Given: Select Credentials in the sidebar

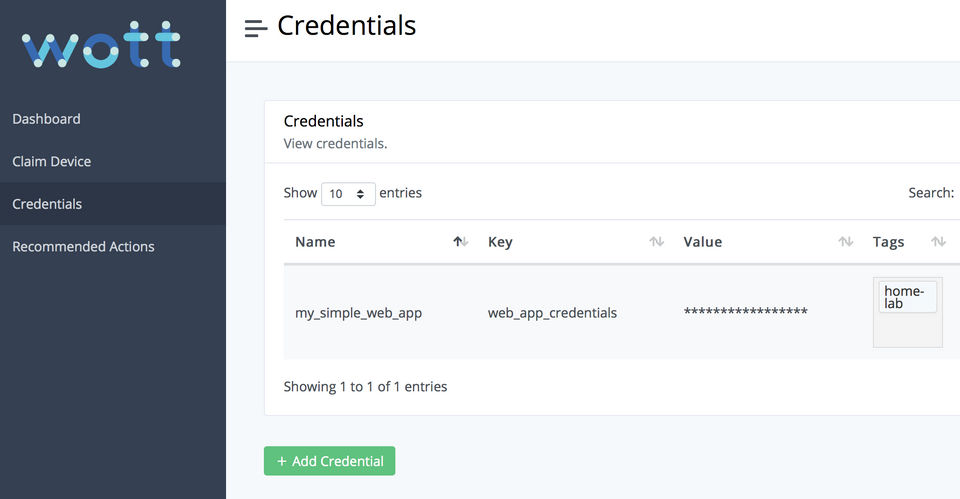Looking at the screenshot, I should [x=47, y=204].
